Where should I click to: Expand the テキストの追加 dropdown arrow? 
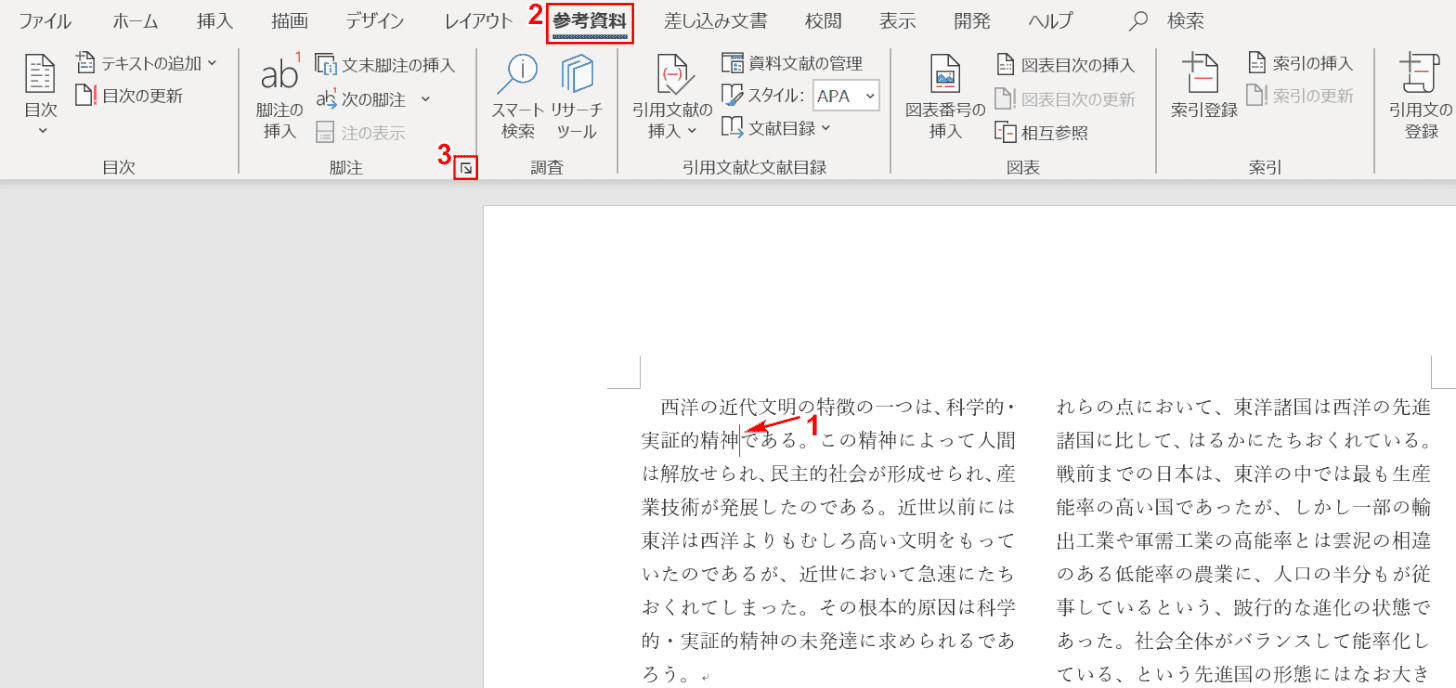click(212, 63)
